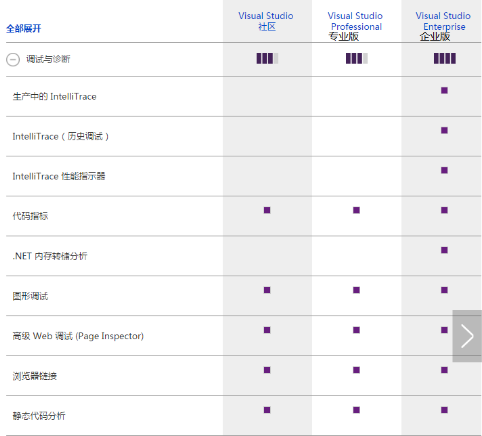This screenshot has width=482, height=436.
Task: Open the Visual Studio 社区 column header link
Action: pos(266,21)
